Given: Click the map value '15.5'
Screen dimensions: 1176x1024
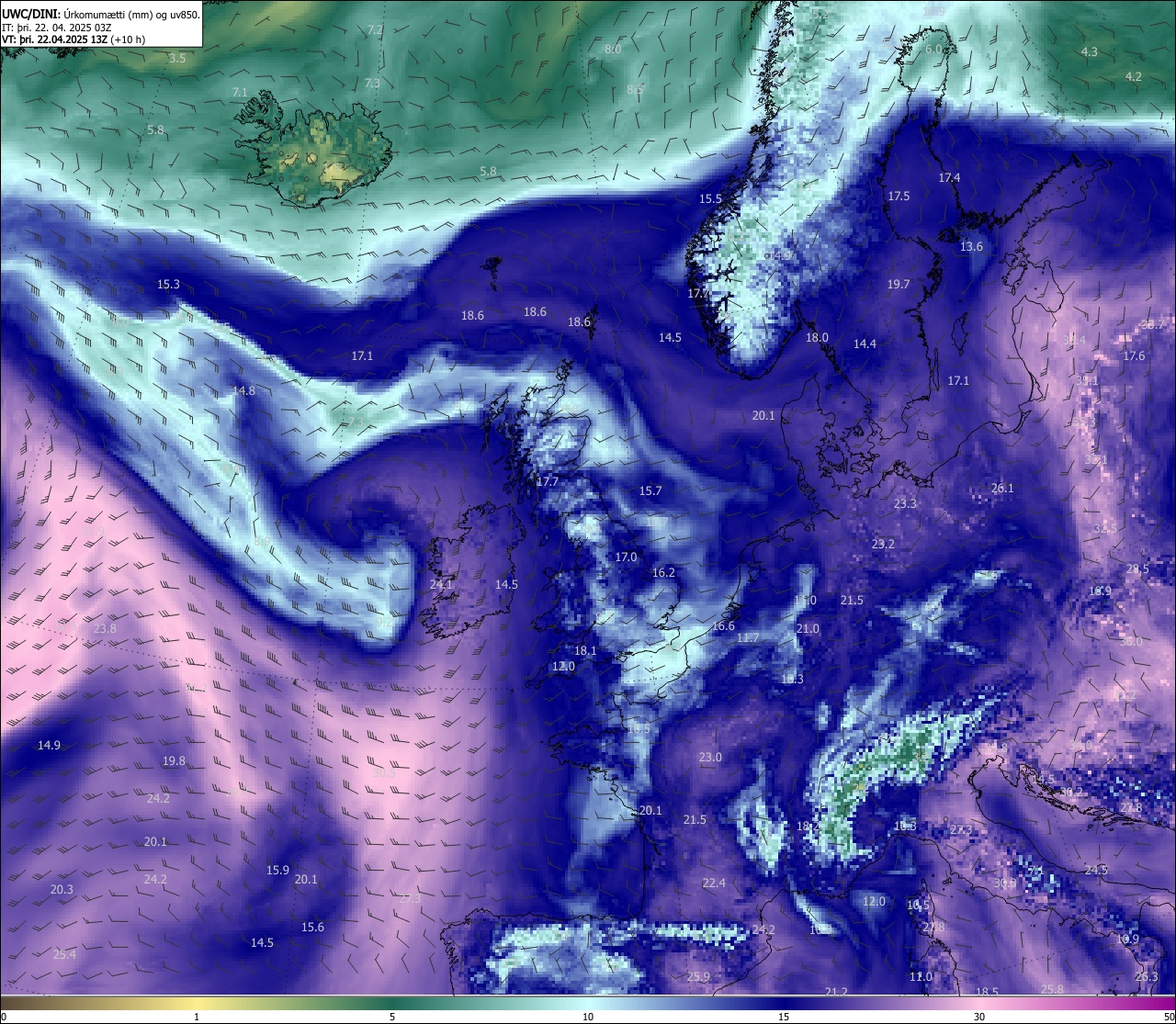Looking at the screenshot, I should point(710,198).
